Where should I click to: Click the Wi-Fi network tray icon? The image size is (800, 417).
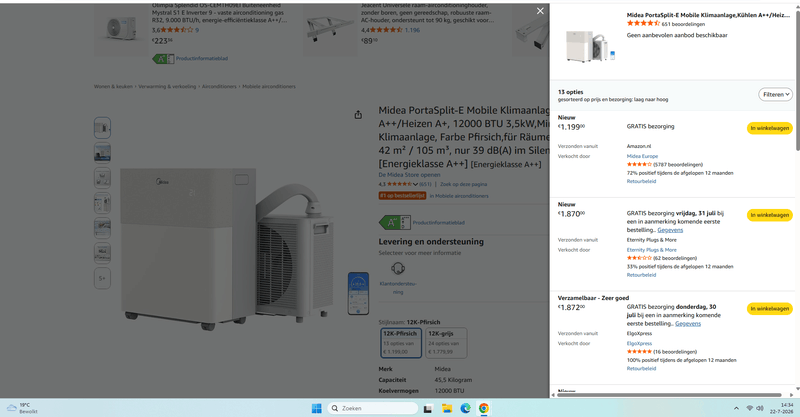[749, 408]
